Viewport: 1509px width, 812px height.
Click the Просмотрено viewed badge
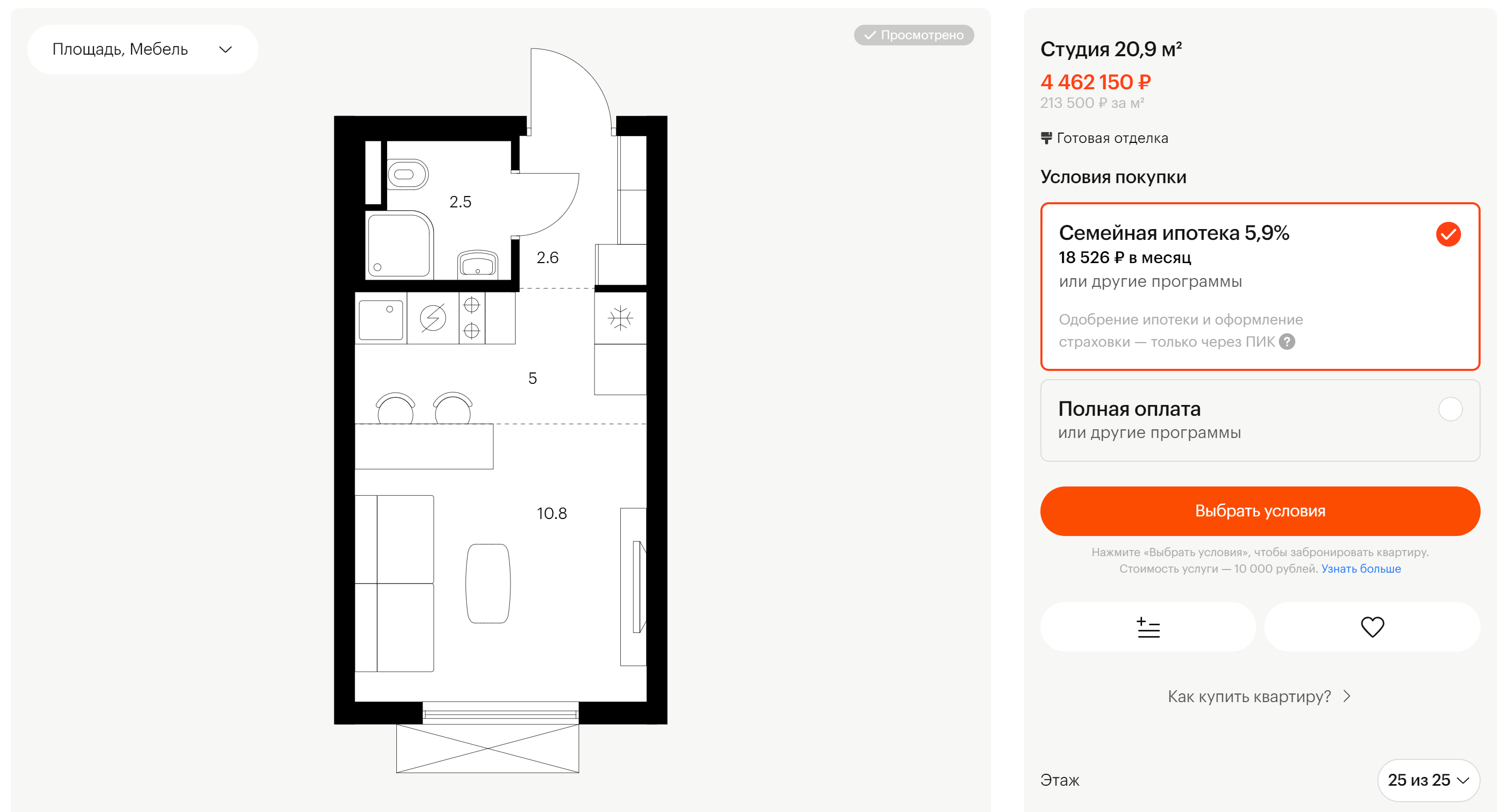point(914,35)
